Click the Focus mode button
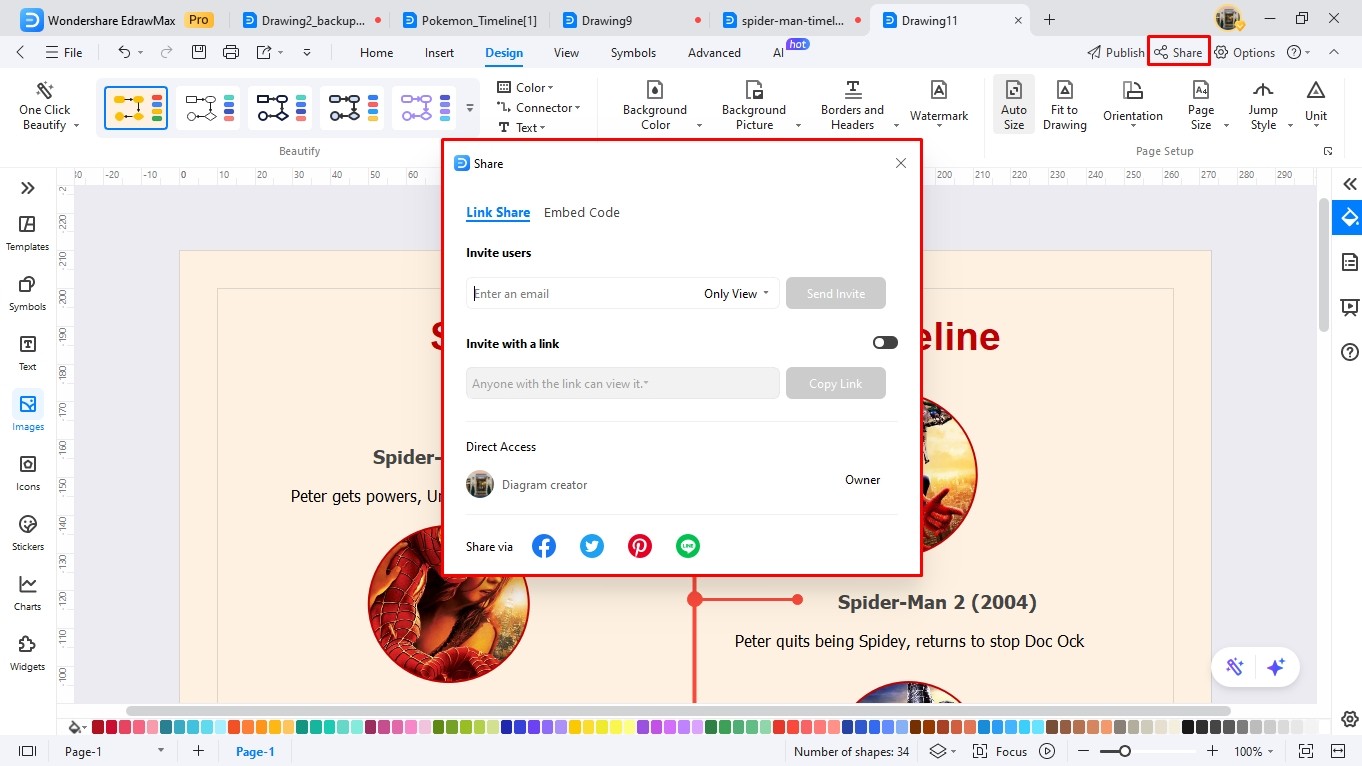The height and width of the screenshot is (766, 1362). point(1000,751)
